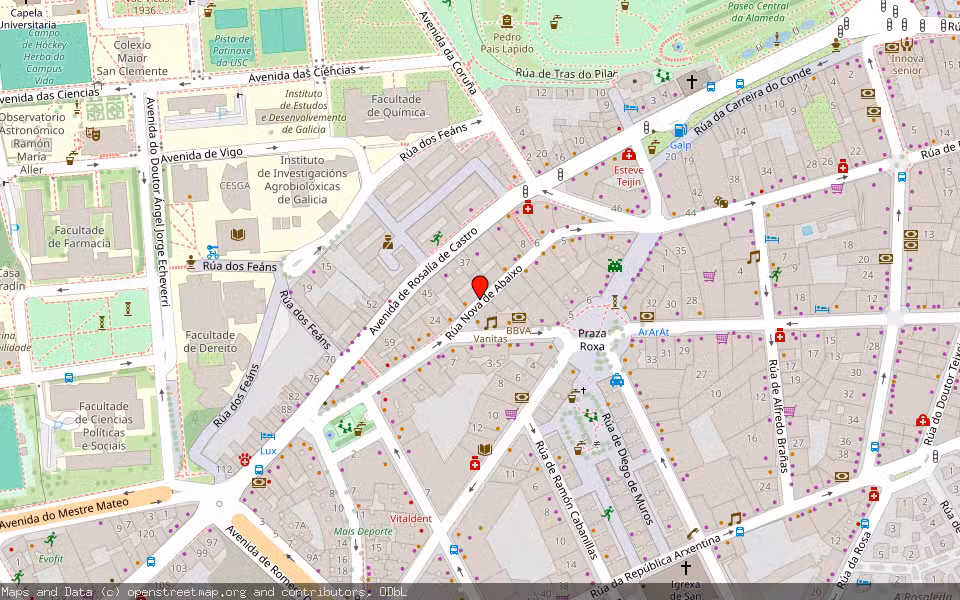Click the 'Facultade de Dereito' label

(211, 341)
